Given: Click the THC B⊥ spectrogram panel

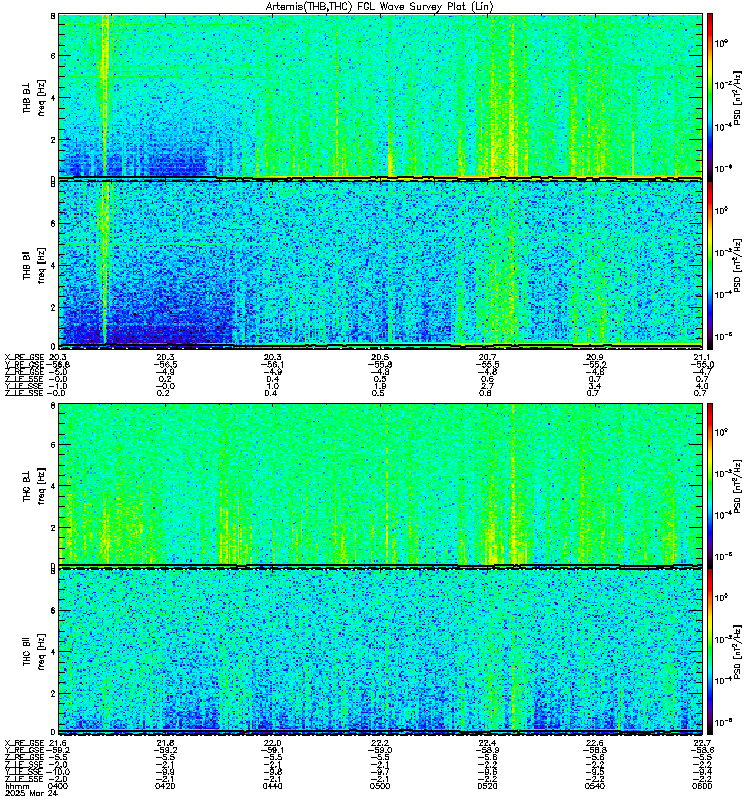Looking at the screenshot, I should coord(380,485).
